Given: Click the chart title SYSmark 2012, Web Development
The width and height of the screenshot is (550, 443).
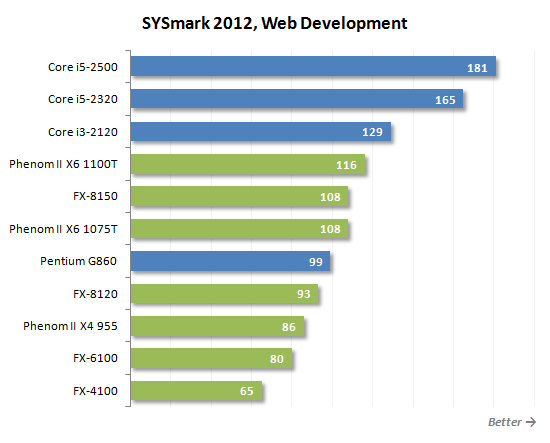Looking at the screenshot, I should coord(274,24).
